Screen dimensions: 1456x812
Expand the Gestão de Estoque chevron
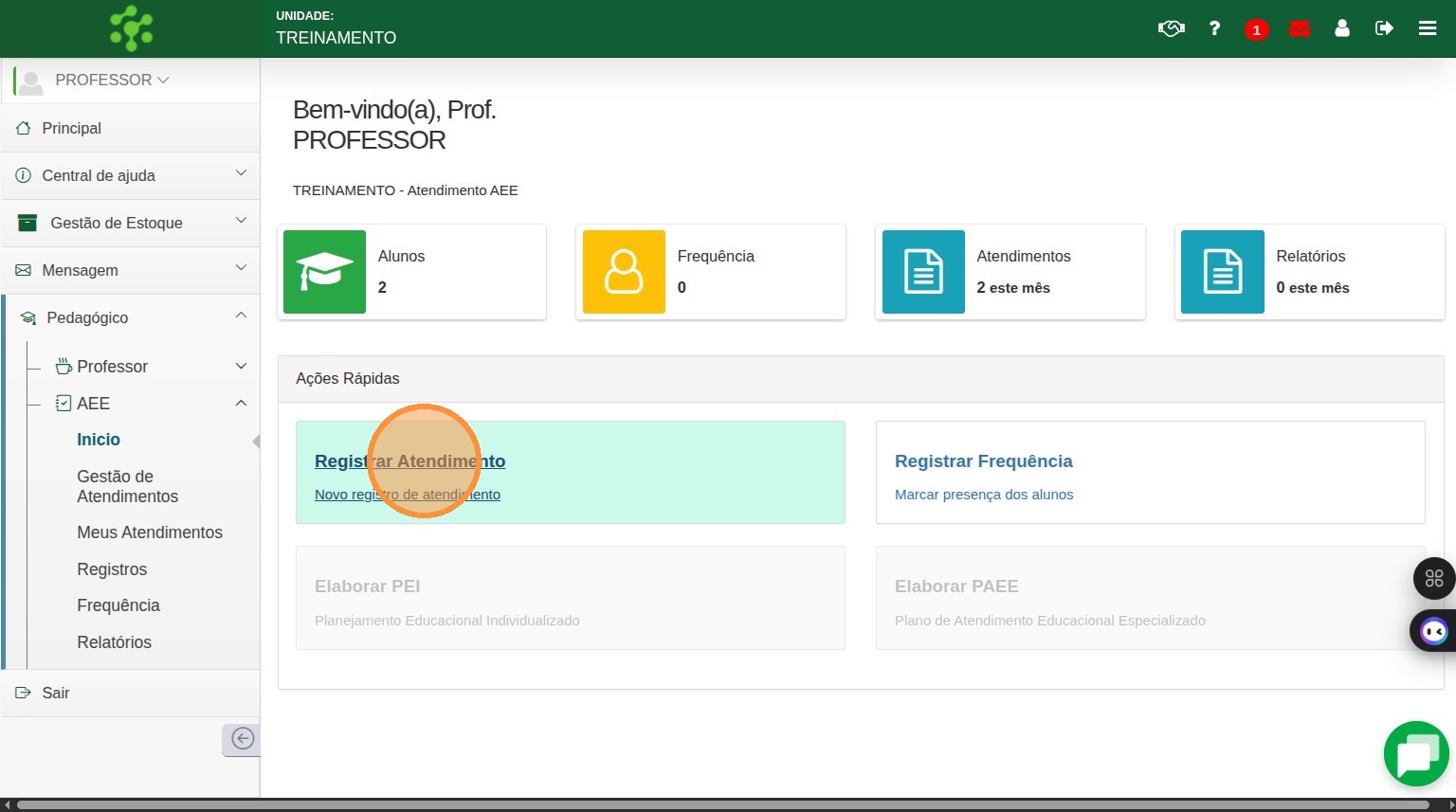click(x=241, y=221)
